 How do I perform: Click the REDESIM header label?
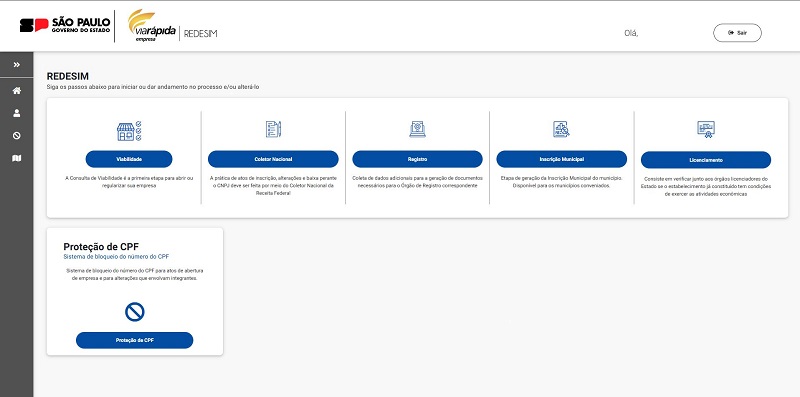(x=201, y=34)
